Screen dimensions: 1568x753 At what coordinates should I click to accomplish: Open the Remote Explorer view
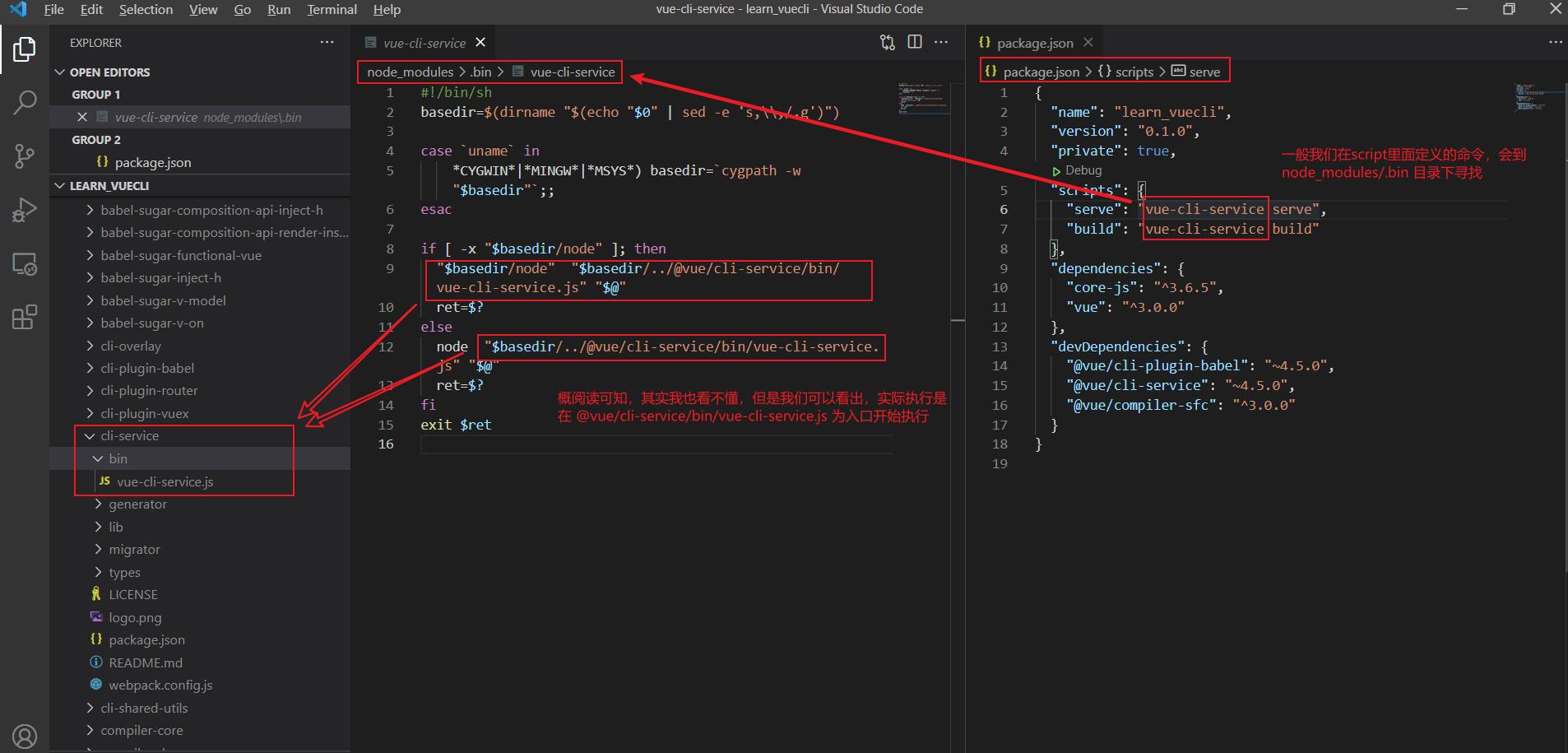pyautogui.click(x=25, y=264)
